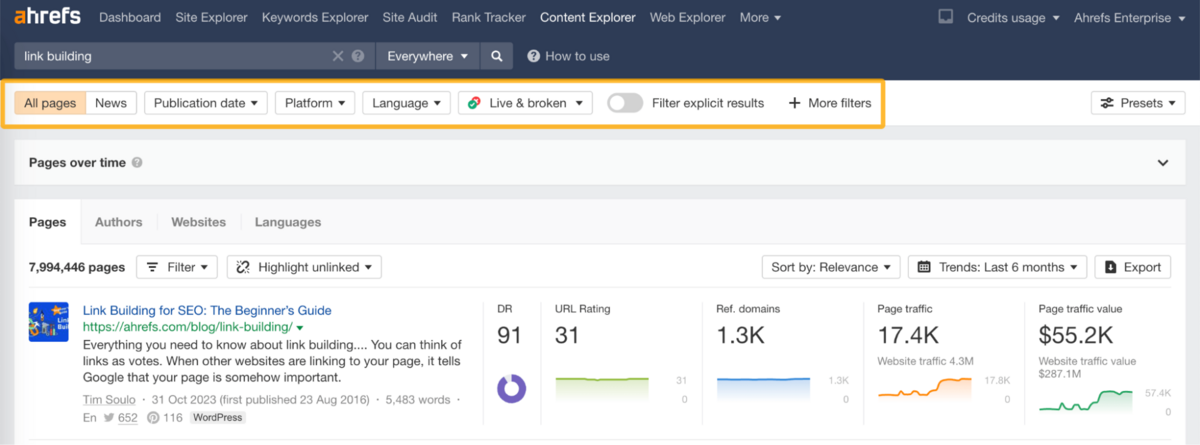The width and height of the screenshot is (1200, 445).
Task: Click the info icon next to Pages over time
Action: coord(137,163)
